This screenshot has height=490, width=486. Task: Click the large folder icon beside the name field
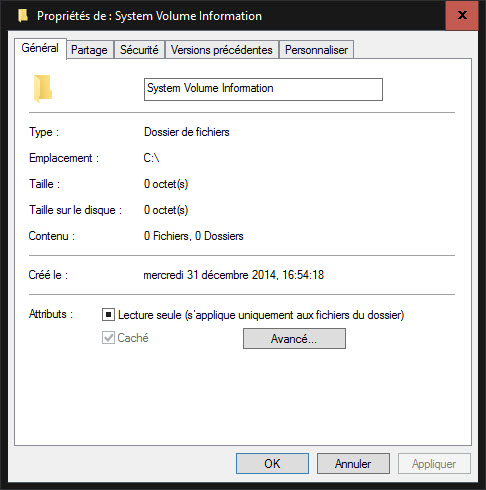point(43,89)
